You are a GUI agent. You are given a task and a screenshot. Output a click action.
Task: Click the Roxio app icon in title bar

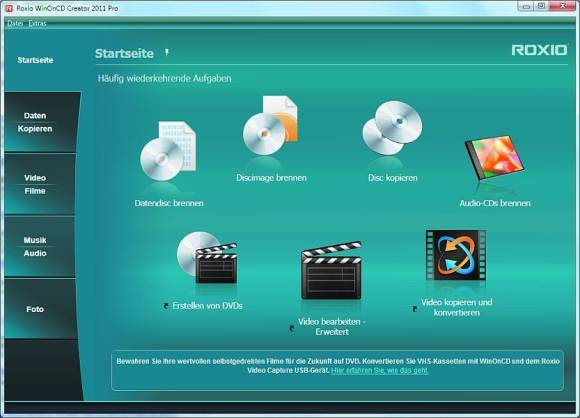point(10,8)
